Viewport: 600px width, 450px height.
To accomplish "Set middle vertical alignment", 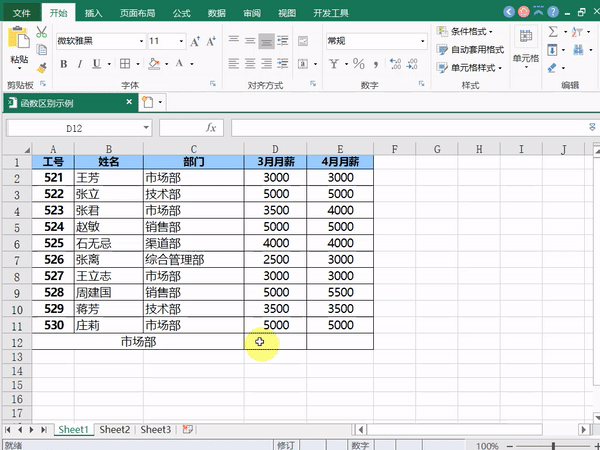I will point(250,41).
